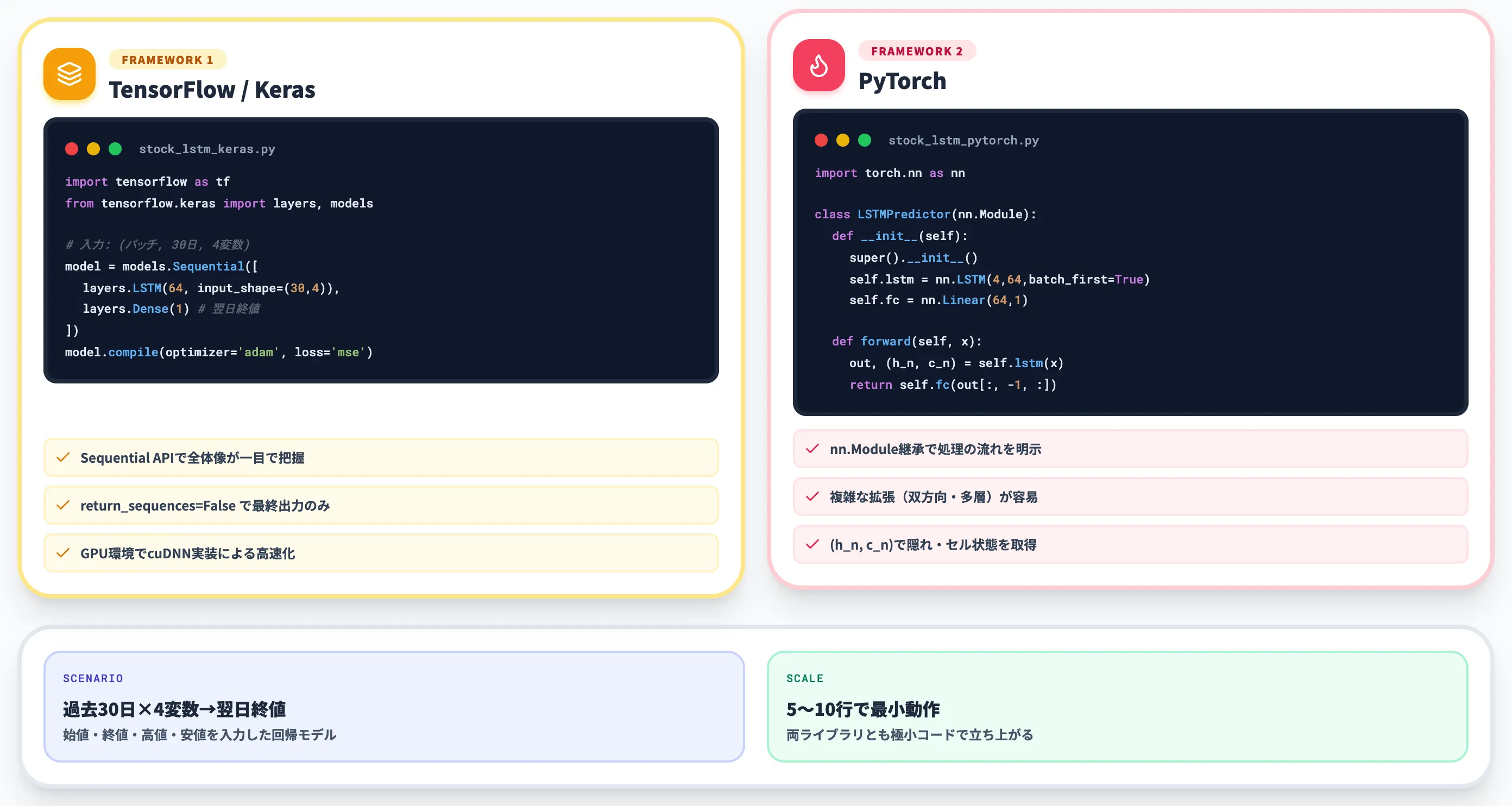
Task: Click the checkmark beside Sequential APIで全体像が一目で把握
Action: click(63, 457)
